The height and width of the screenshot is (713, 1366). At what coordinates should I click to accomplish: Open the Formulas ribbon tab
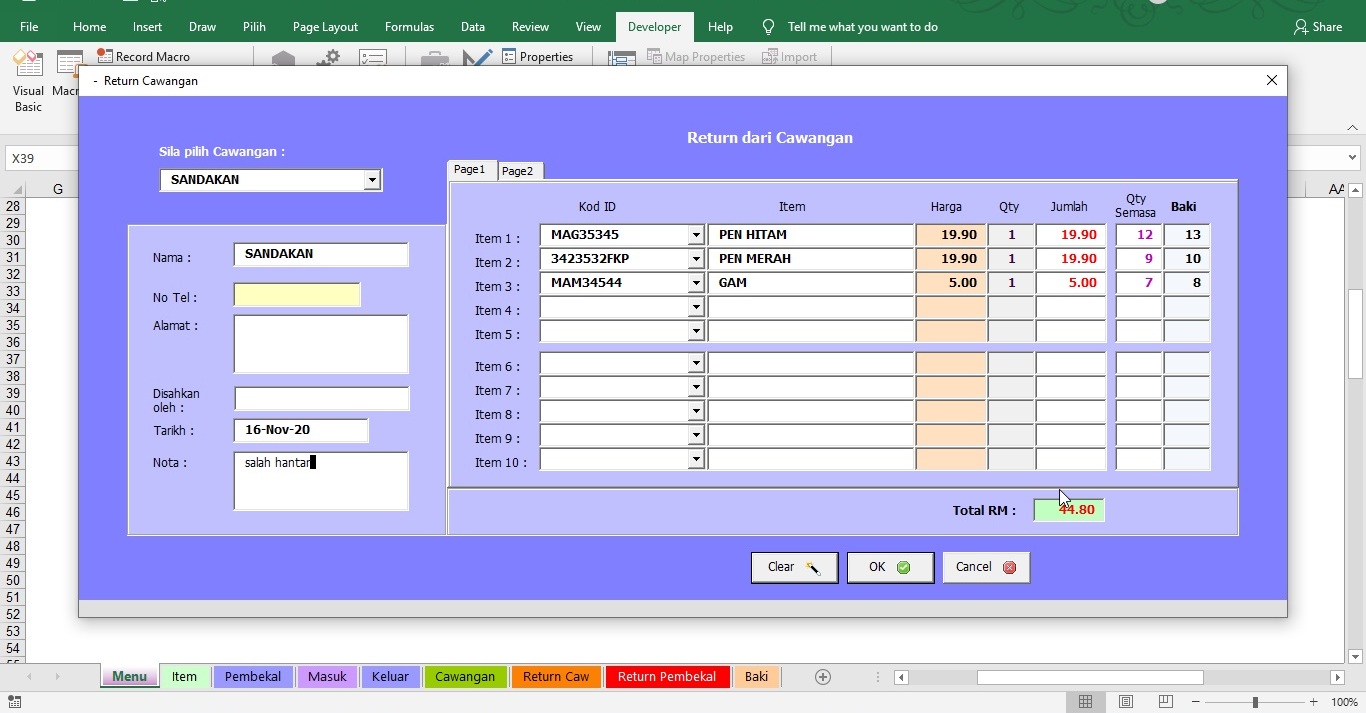point(409,27)
